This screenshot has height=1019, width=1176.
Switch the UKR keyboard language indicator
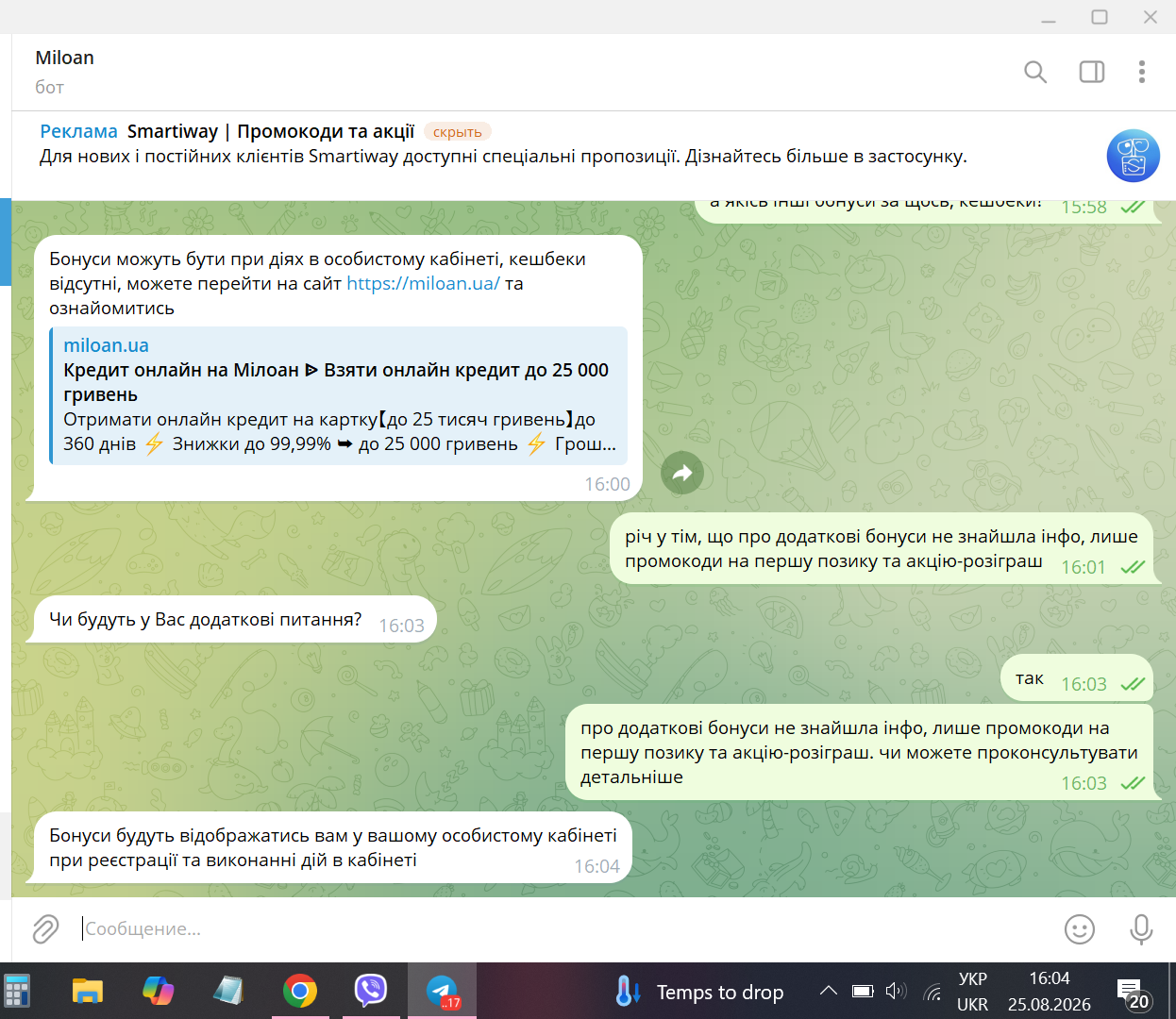point(972,992)
